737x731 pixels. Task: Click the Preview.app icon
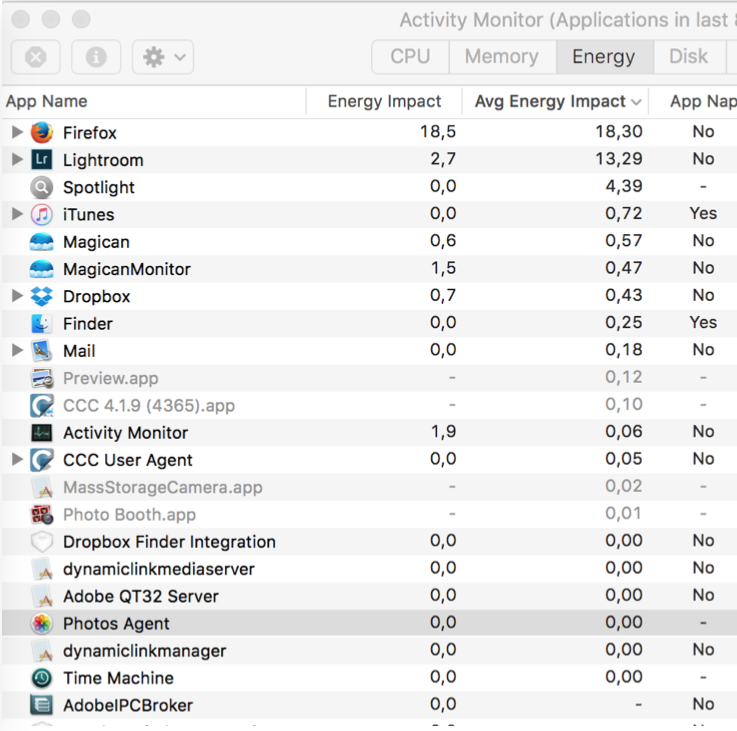tap(42, 378)
